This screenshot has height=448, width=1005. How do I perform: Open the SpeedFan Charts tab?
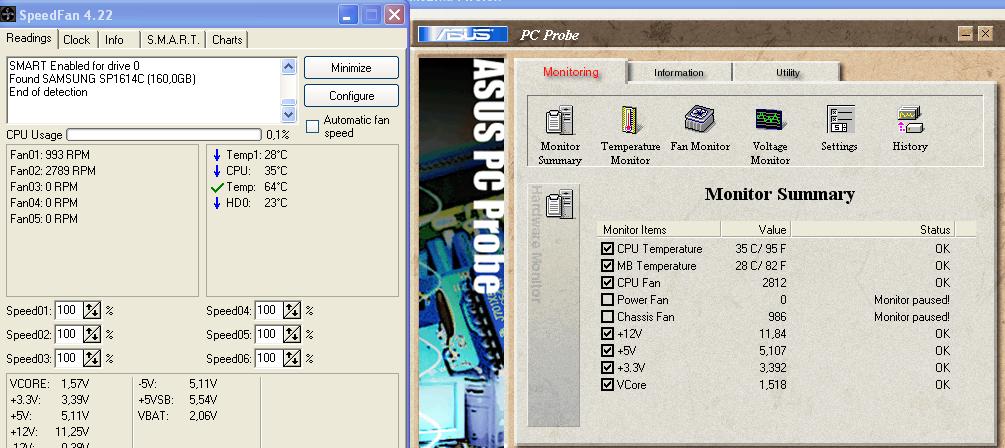coord(227,40)
